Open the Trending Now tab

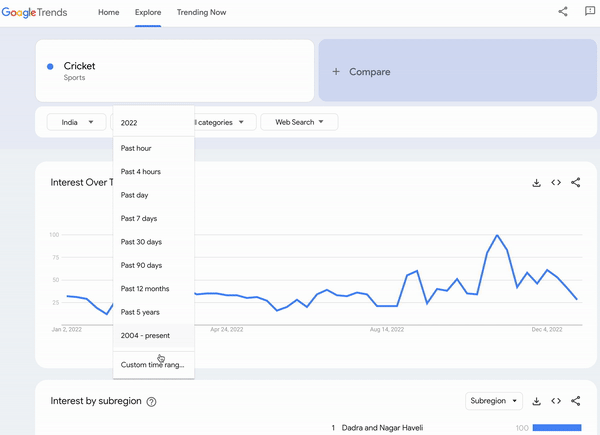[x=201, y=12]
